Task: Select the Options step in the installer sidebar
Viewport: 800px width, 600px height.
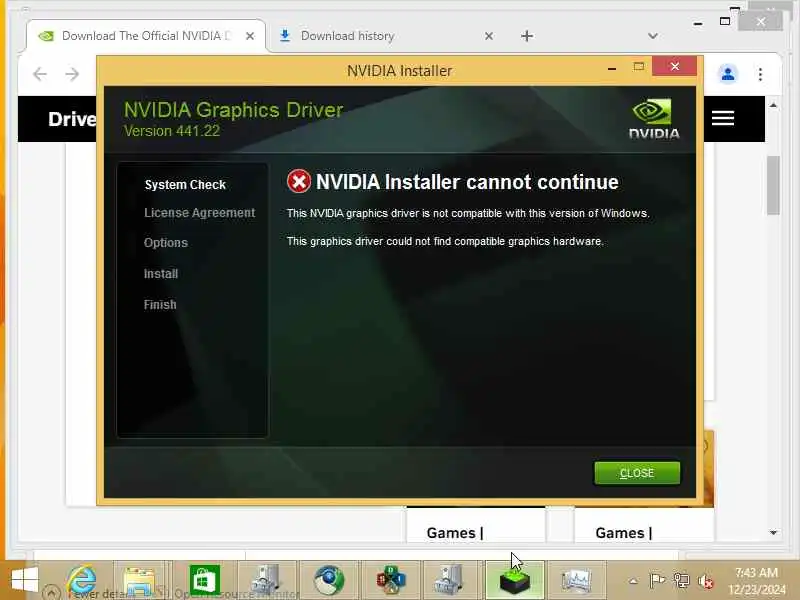Action: [166, 243]
